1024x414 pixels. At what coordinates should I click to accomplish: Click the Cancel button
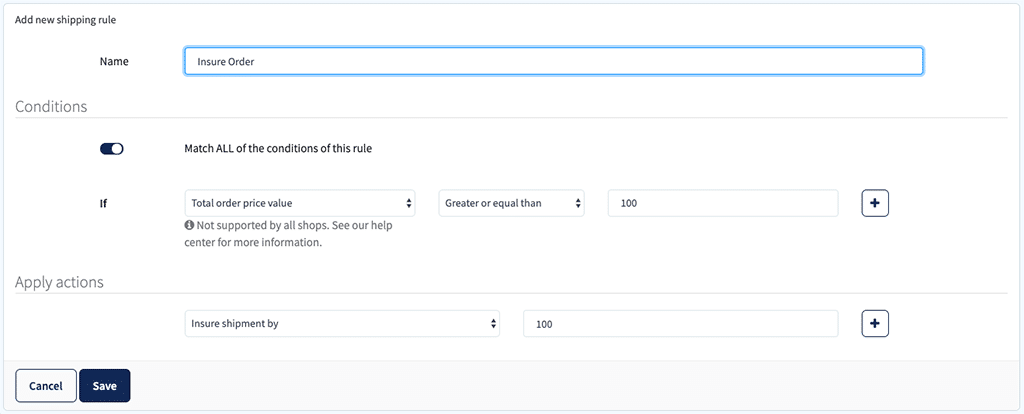pos(46,385)
